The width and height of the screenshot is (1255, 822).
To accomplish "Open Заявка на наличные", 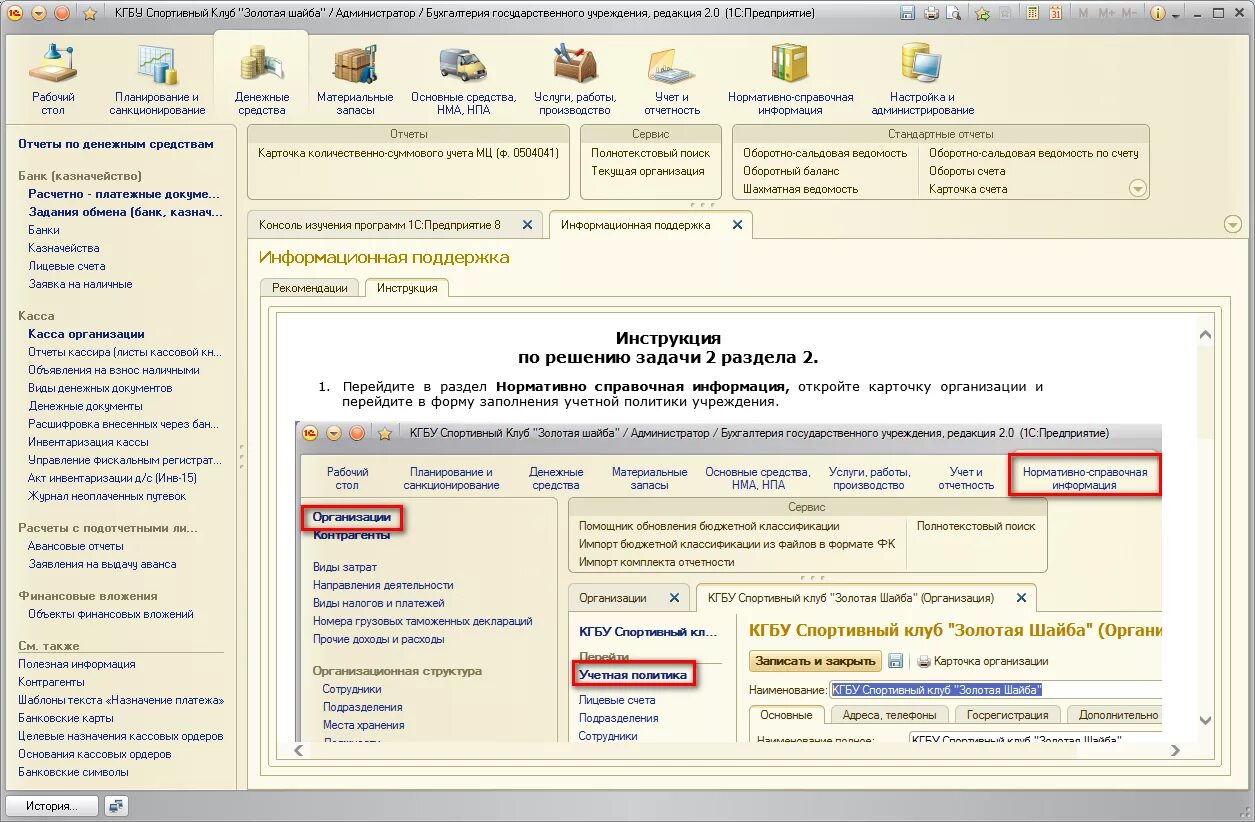I will [x=80, y=284].
